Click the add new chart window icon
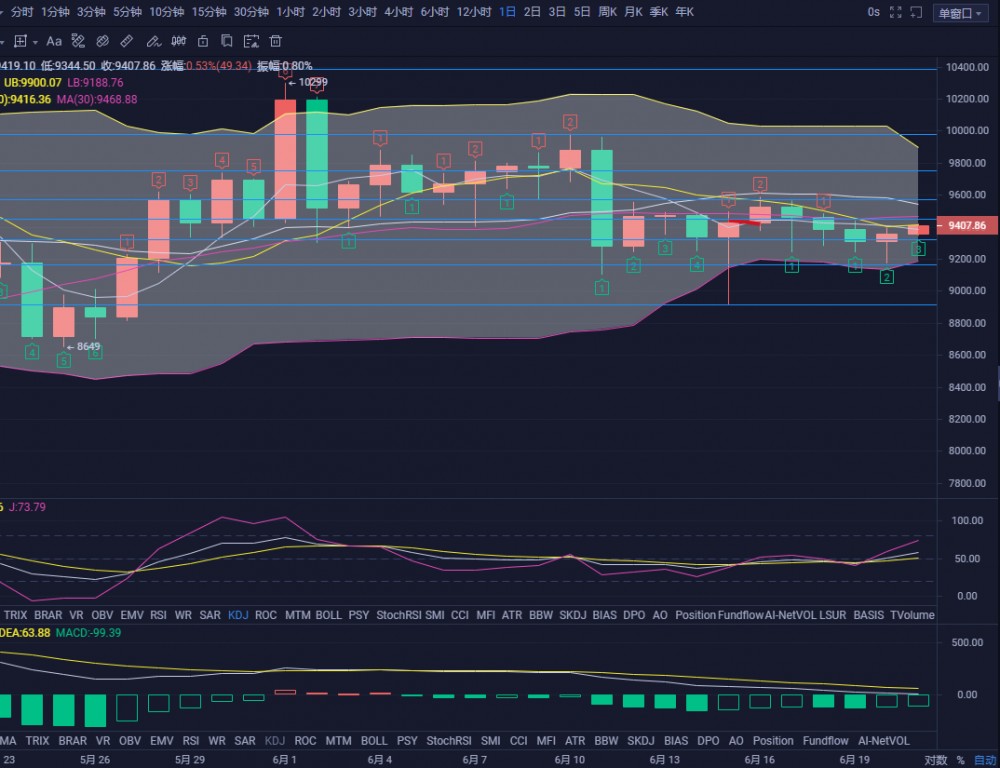 pos(916,13)
